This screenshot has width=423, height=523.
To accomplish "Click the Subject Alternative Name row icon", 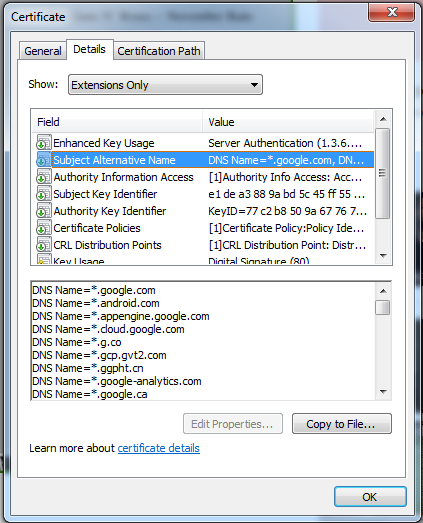I will (x=44, y=159).
